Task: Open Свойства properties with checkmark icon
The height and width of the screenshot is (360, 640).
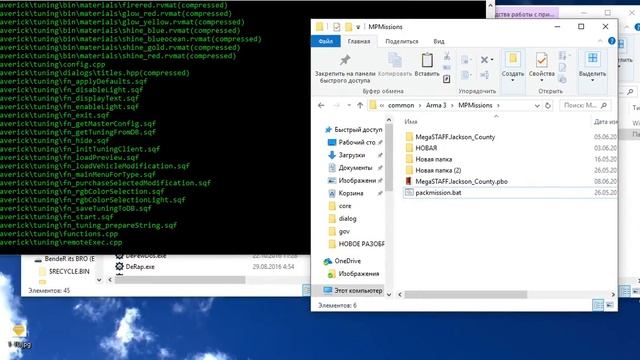Action: tap(542, 60)
